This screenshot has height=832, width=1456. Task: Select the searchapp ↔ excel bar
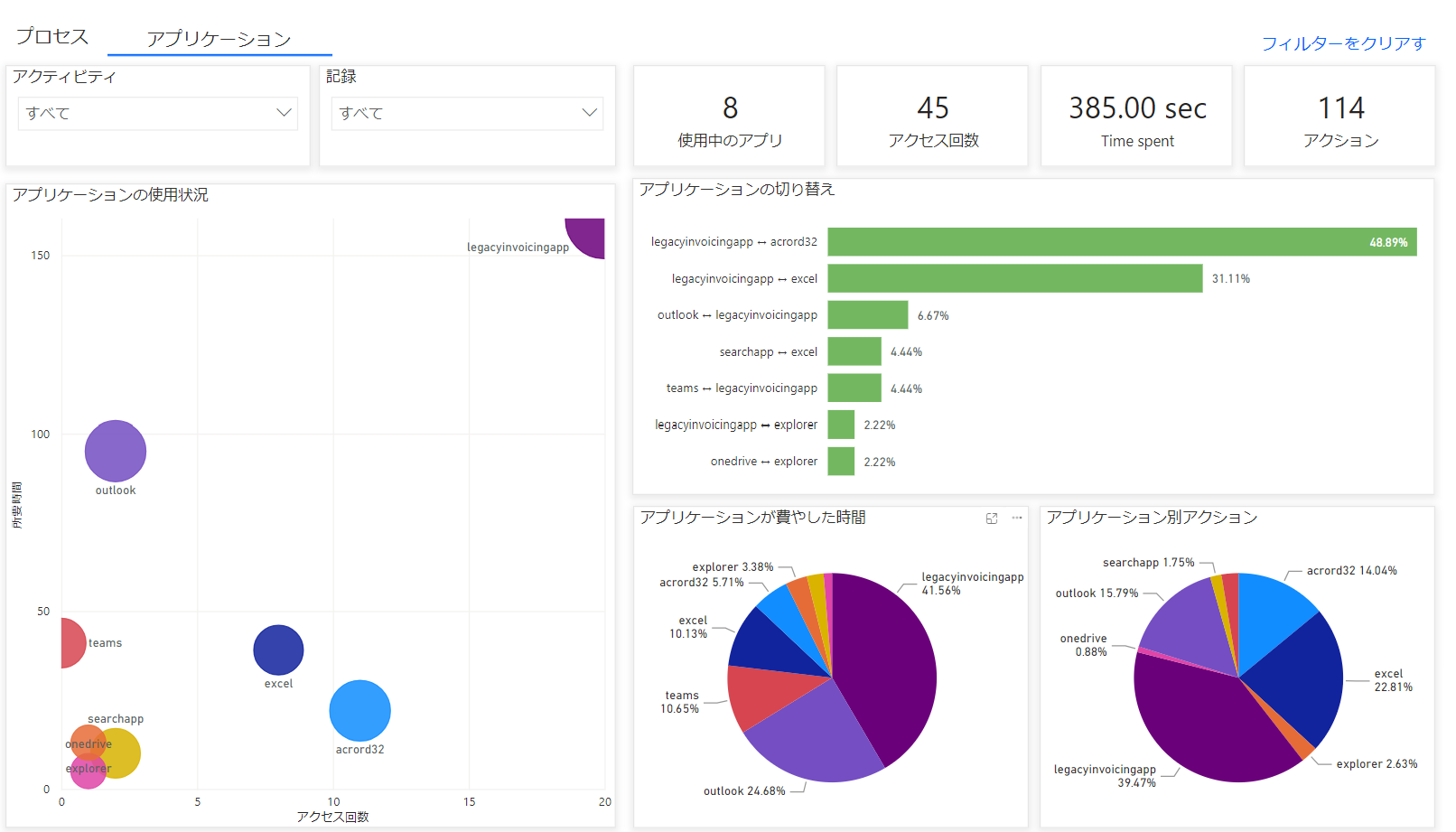tap(854, 351)
